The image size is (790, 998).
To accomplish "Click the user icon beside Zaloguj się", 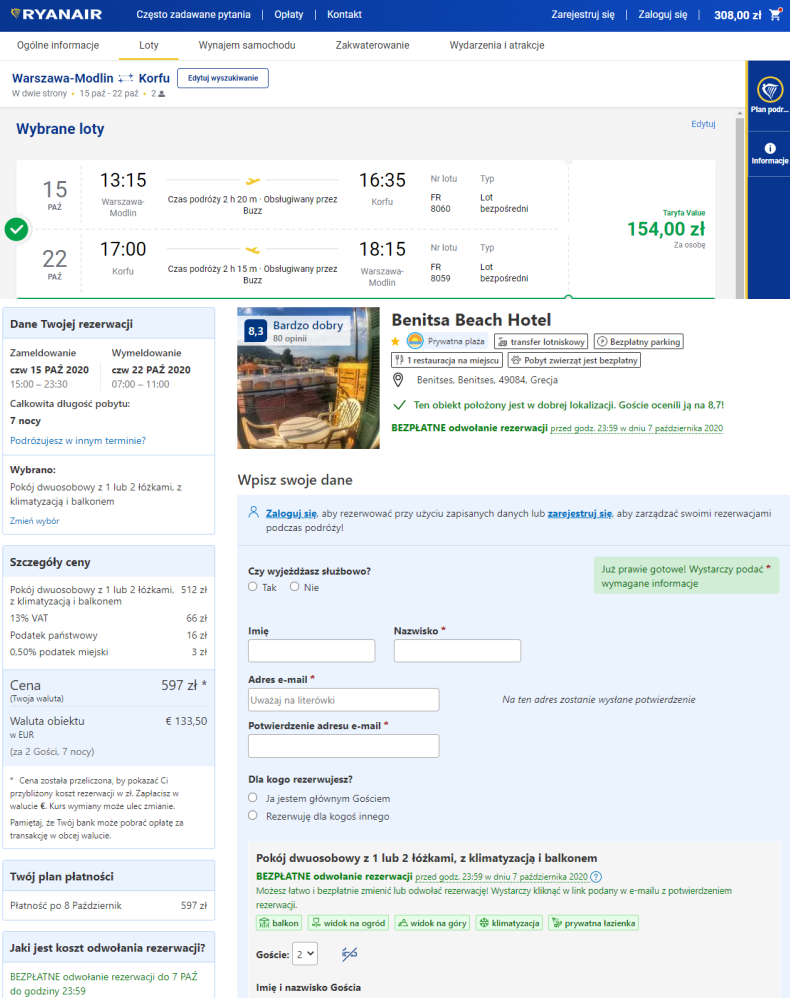I will point(253,512).
